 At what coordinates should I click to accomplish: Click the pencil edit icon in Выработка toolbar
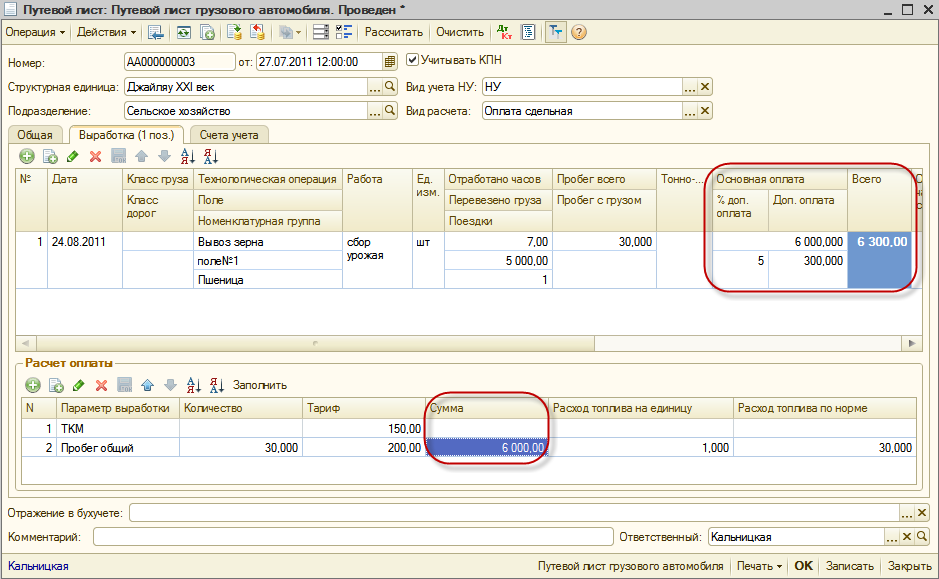pyautogui.click(x=73, y=156)
